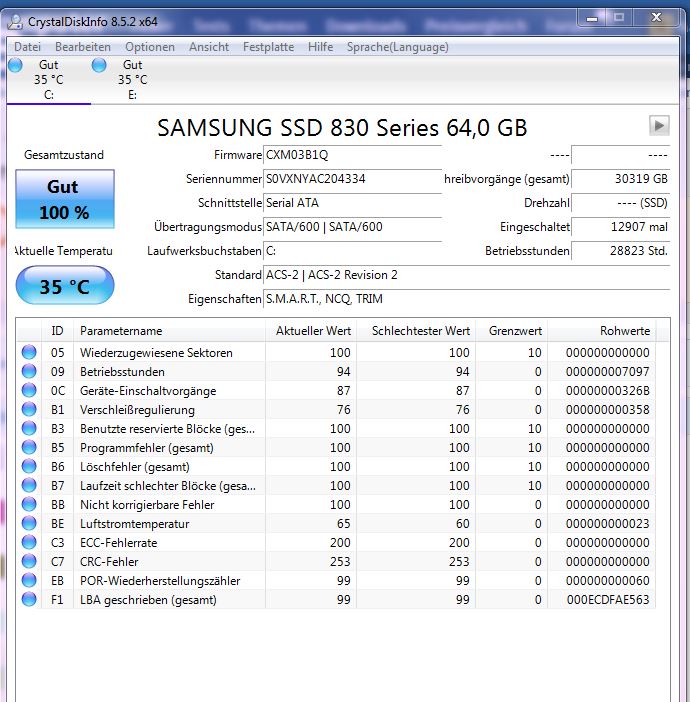The width and height of the screenshot is (690, 702).
Task: Click status orb for Nicht korrigierbare Fehler row
Action: (29, 505)
